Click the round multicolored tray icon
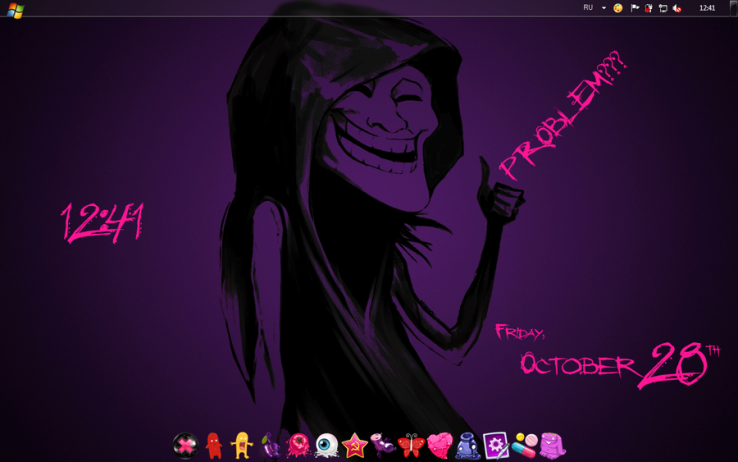Viewport: 738px width, 462px height. pyautogui.click(x=618, y=8)
